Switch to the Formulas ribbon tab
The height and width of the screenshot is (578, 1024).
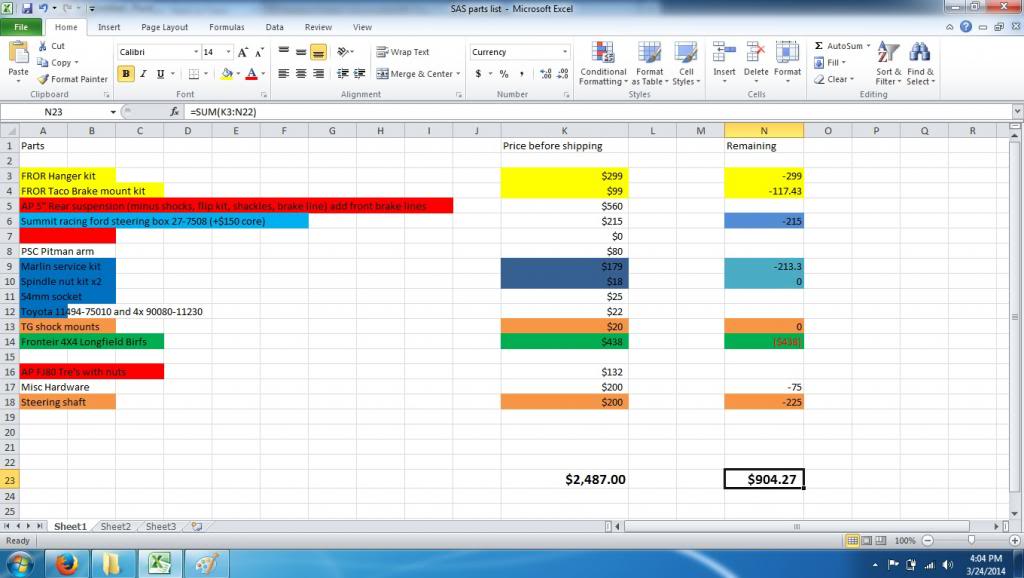(227, 27)
